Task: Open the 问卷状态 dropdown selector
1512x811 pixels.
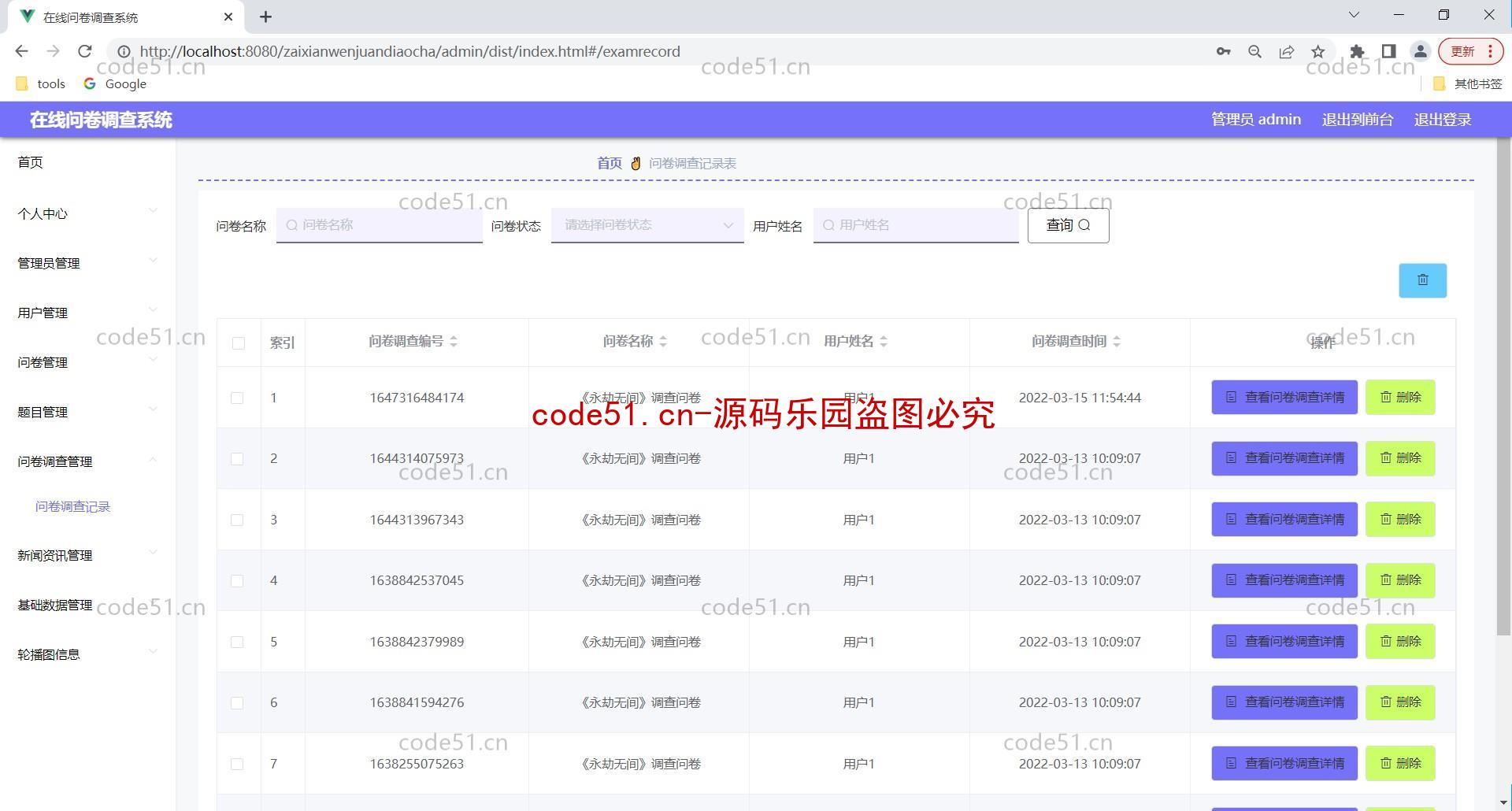Action: [x=647, y=225]
